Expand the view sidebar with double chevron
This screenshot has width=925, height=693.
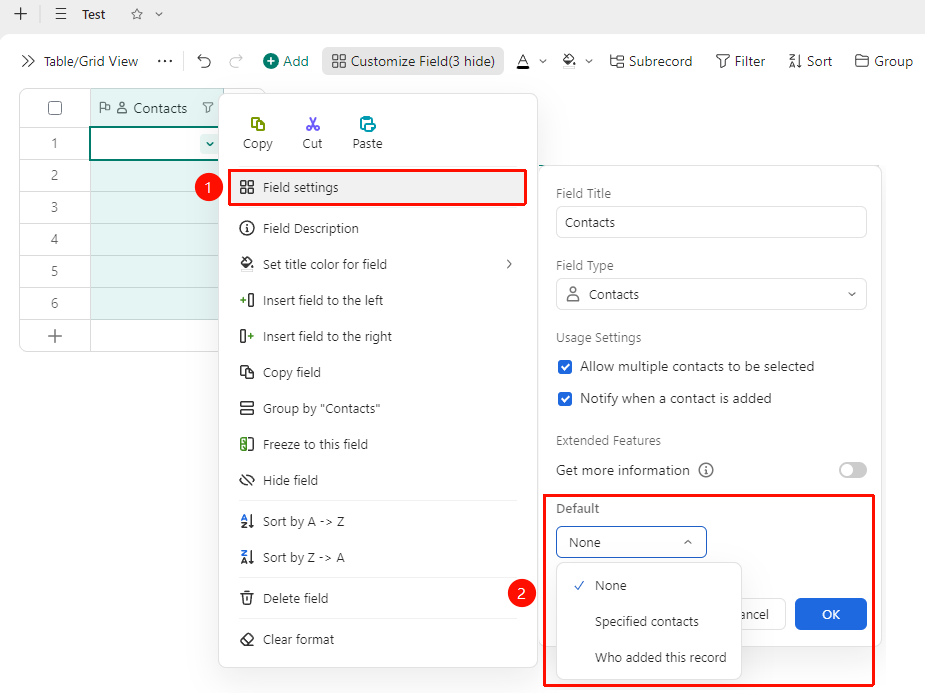pyautogui.click(x=28, y=61)
